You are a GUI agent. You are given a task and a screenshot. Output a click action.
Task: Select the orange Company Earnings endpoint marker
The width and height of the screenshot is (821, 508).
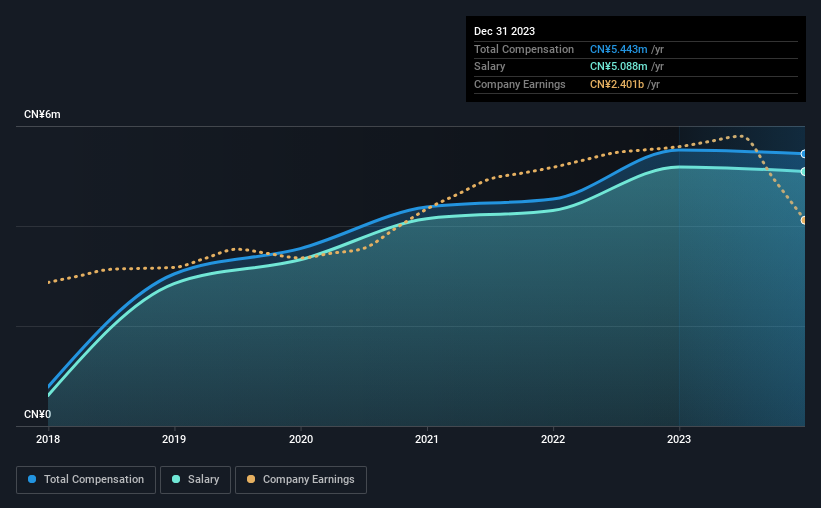[804, 220]
